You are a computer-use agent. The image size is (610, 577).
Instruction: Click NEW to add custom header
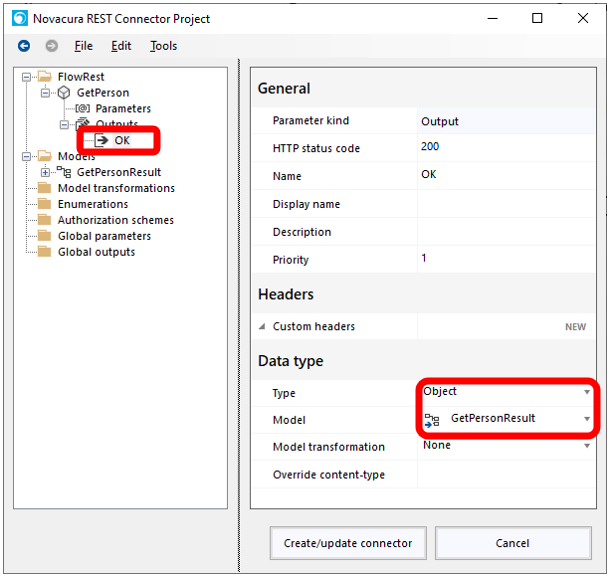pos(575,327)
